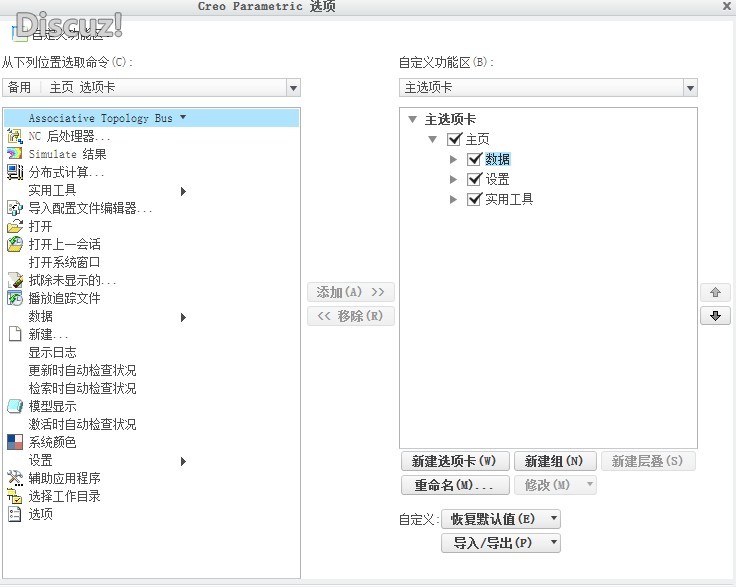Open the 备用 主页 选项卡 dropdown

(293, 88)
